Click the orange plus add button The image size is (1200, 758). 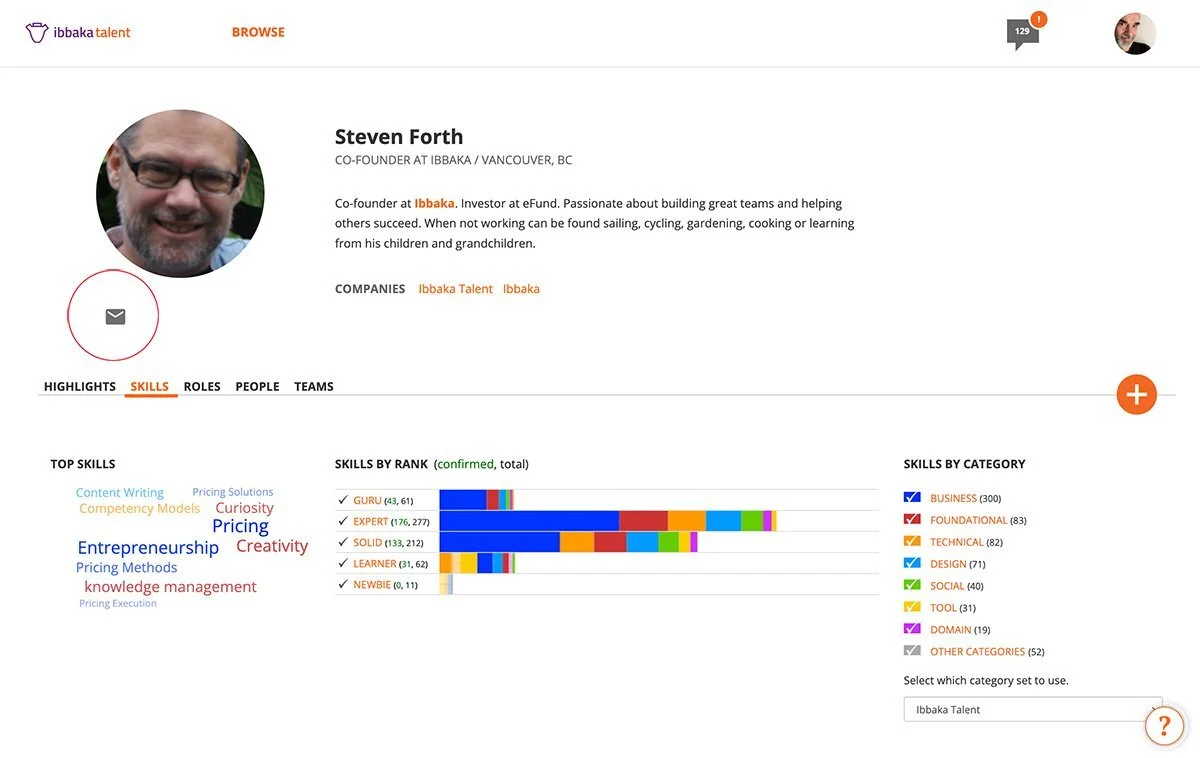1136,394
